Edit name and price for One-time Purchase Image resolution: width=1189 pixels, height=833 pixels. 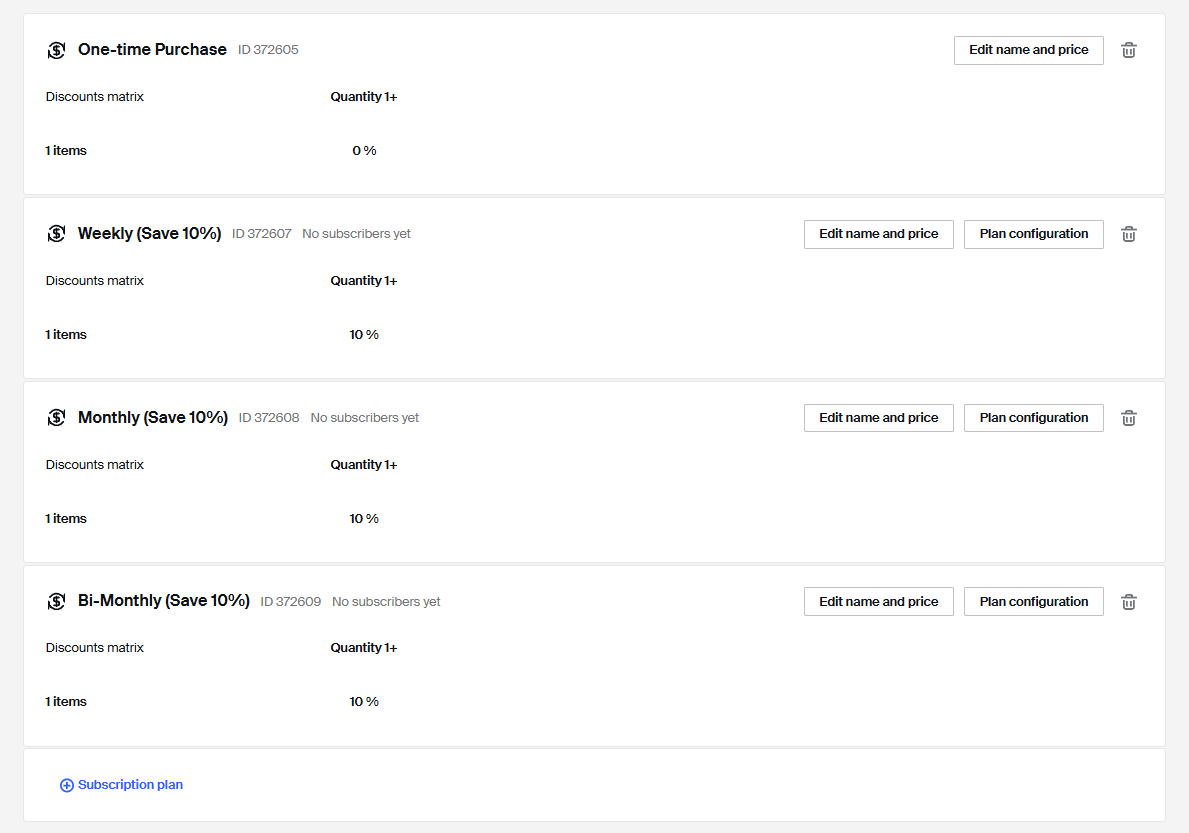tap(1028, 50)
